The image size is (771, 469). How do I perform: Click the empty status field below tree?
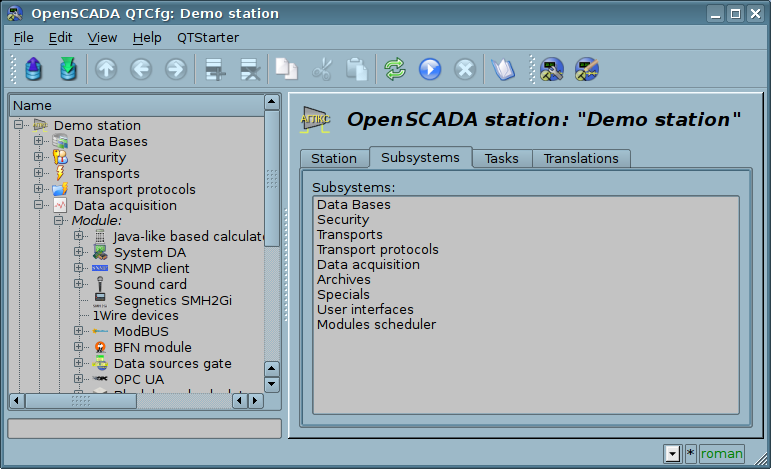coord(145,429)
